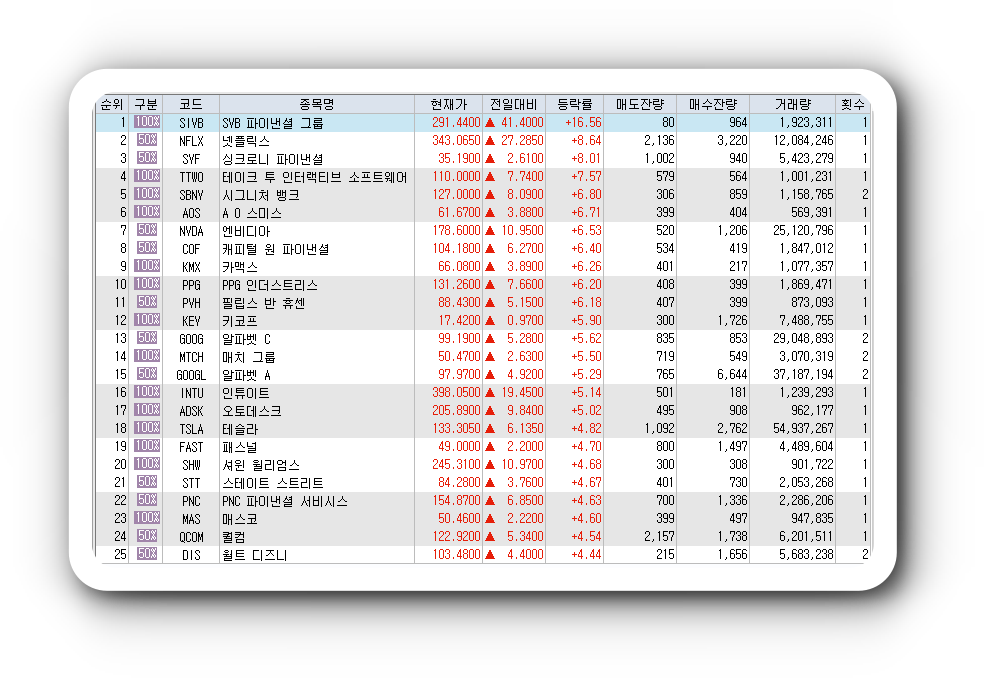Screen dimensions: 984x678
Task: Click the 100% badge in SBNY row
Action: pyautogui.click(x=147, y=194)
